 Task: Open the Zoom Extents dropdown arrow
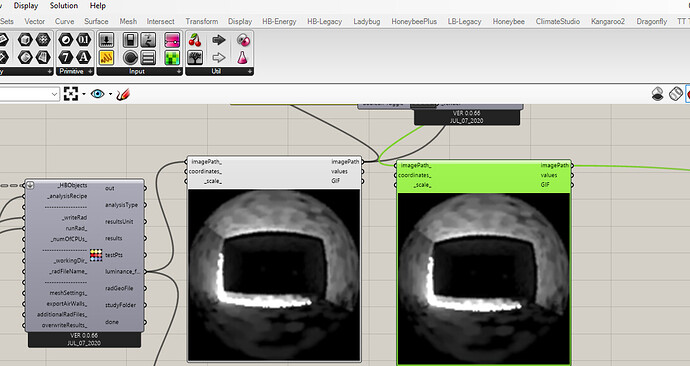[x=84, y=94]
